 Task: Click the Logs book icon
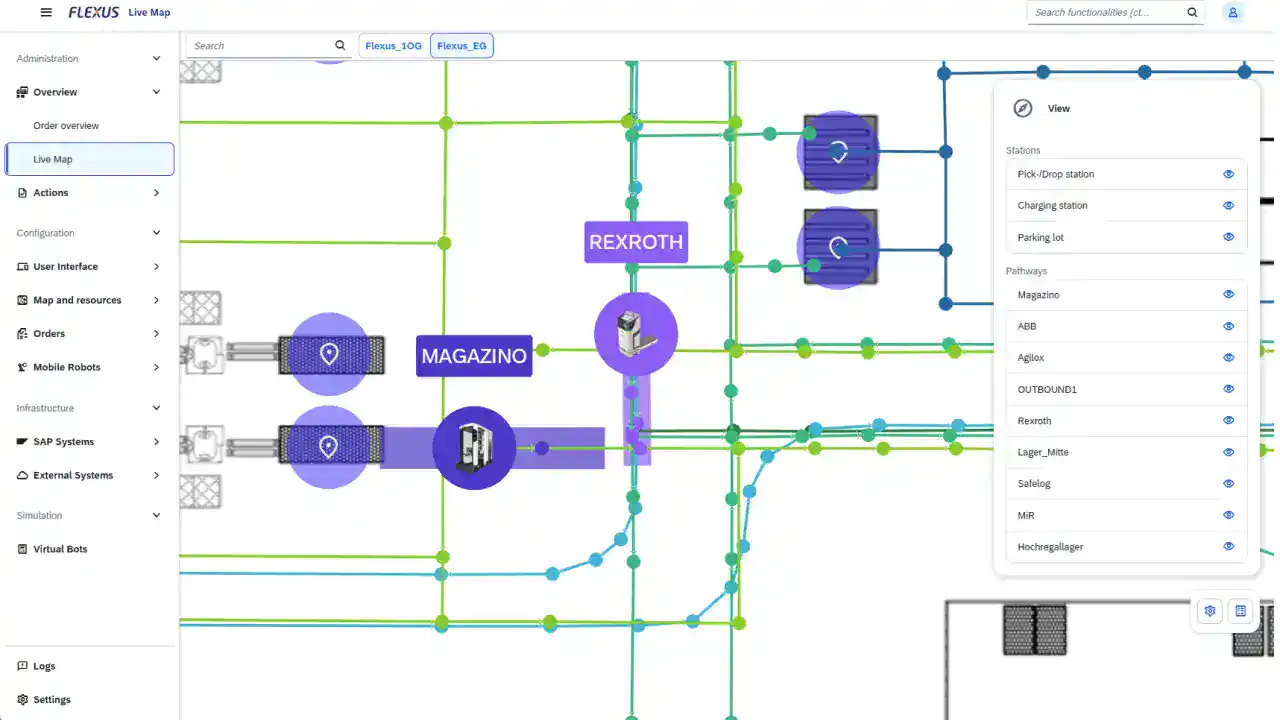pyautogui.click(x=22, y=666)
